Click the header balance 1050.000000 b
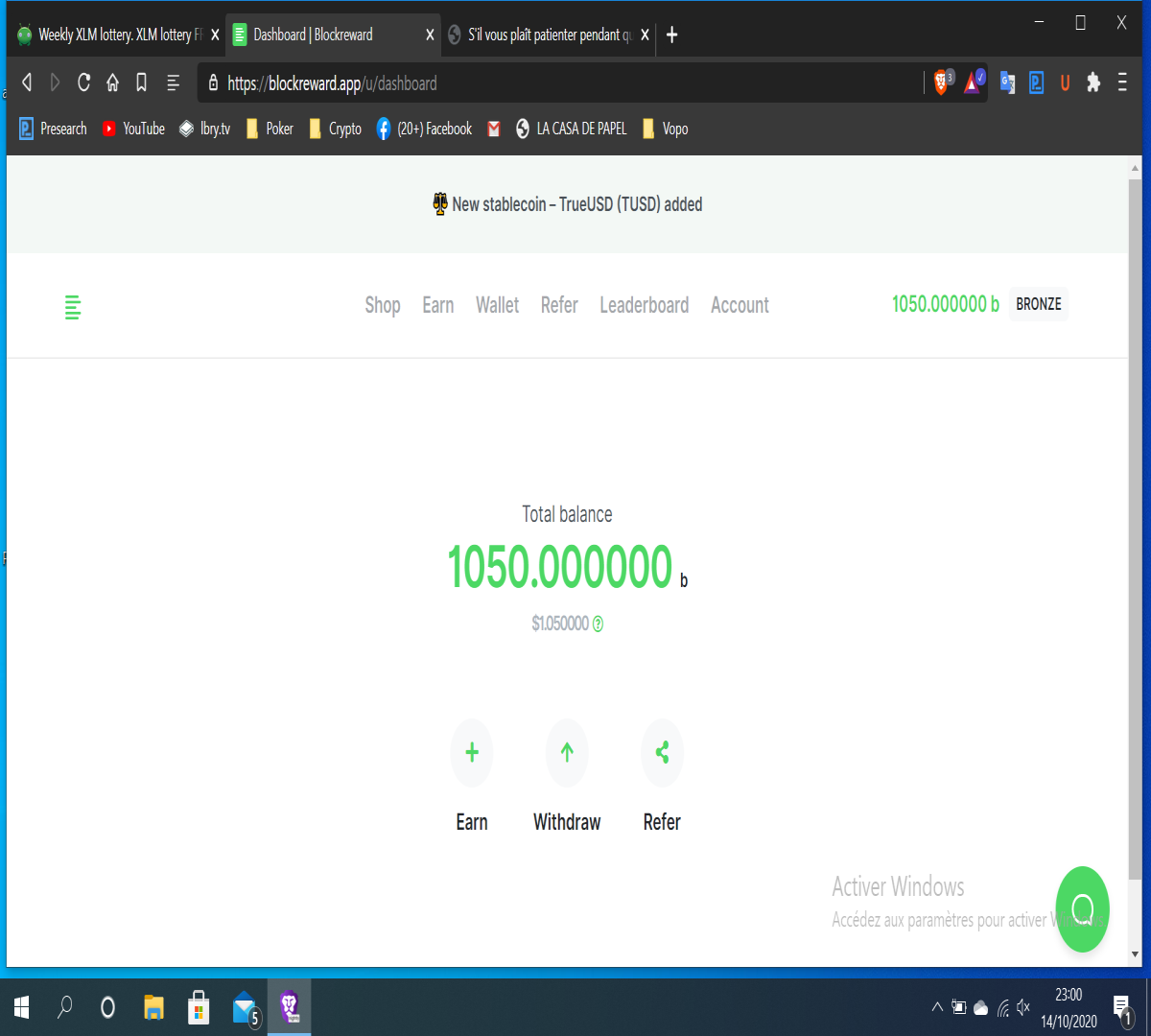The width and height of the screenshot is (1151, 1036). [946, 304]
